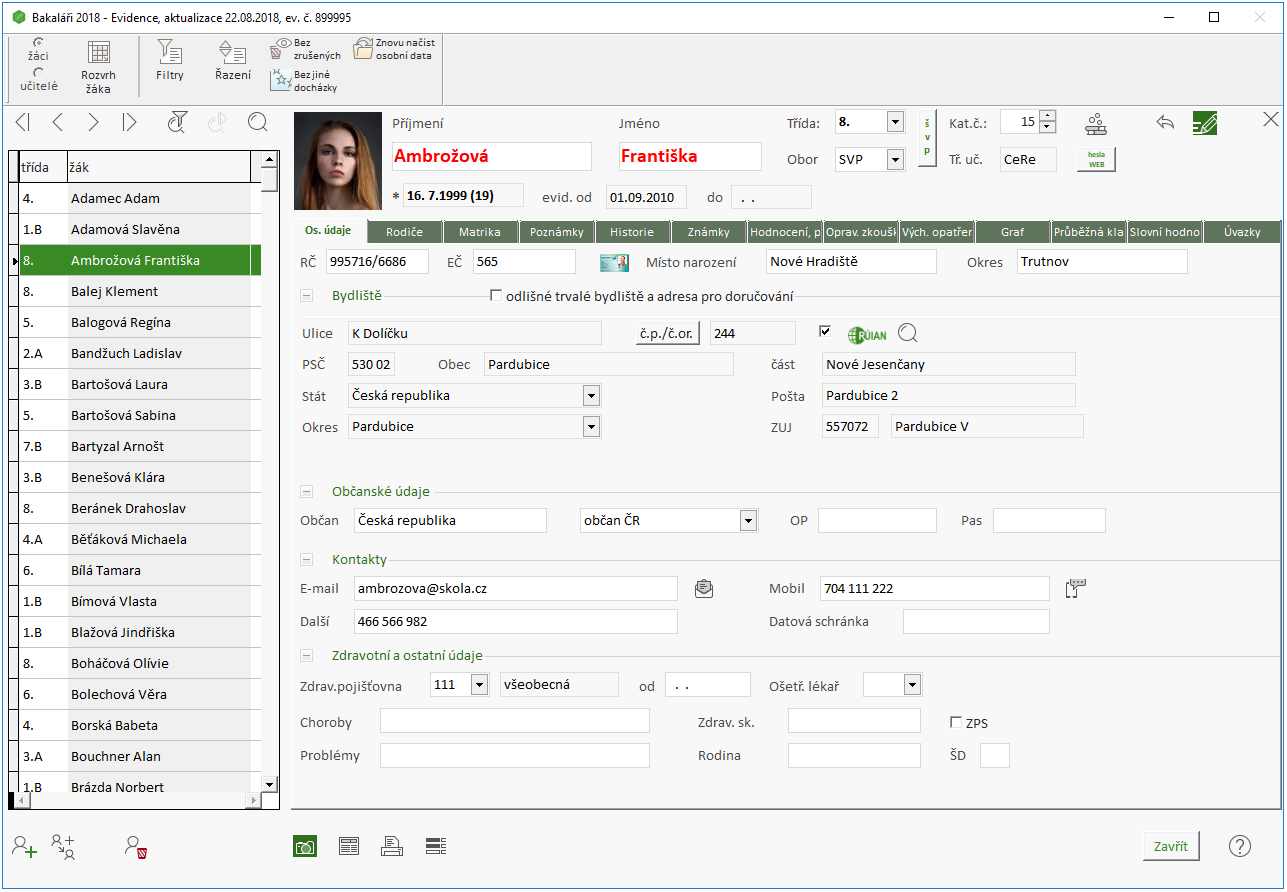This screenshot has height=892, width=1287.
Task: Select the žáci radio button
Action: point(38,43)
